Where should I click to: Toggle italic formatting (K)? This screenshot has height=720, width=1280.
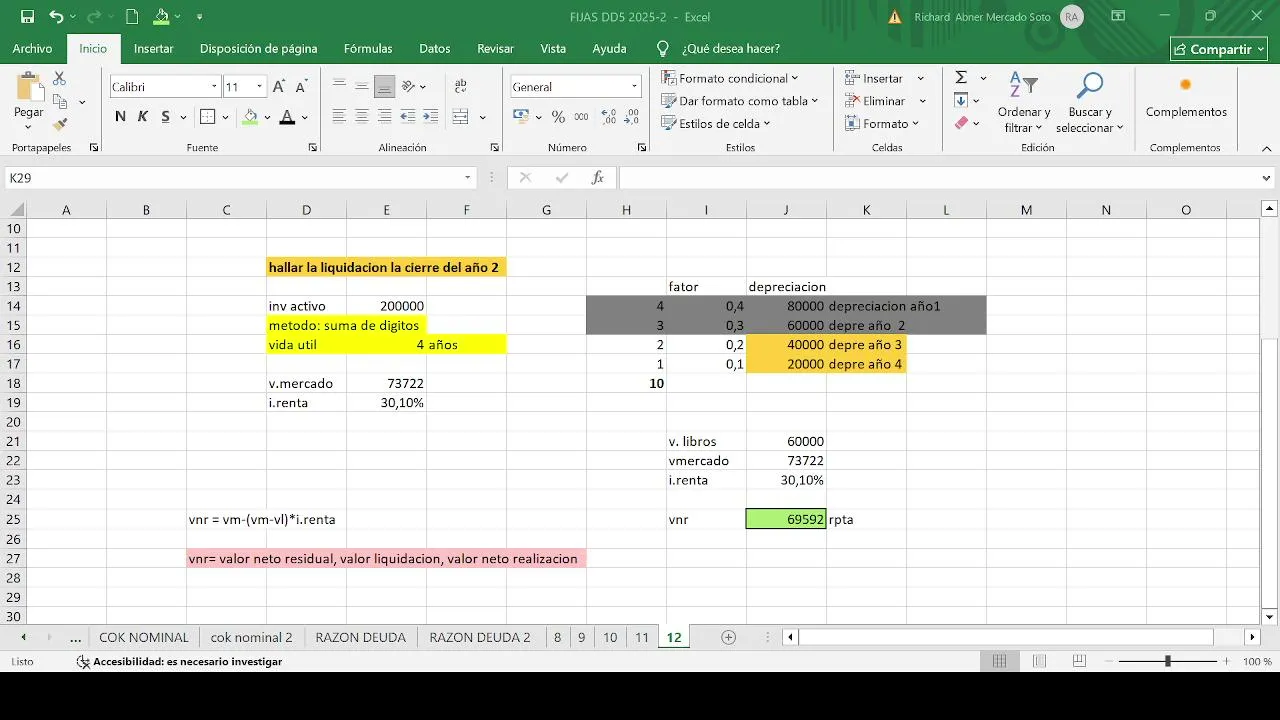[142, 117]
